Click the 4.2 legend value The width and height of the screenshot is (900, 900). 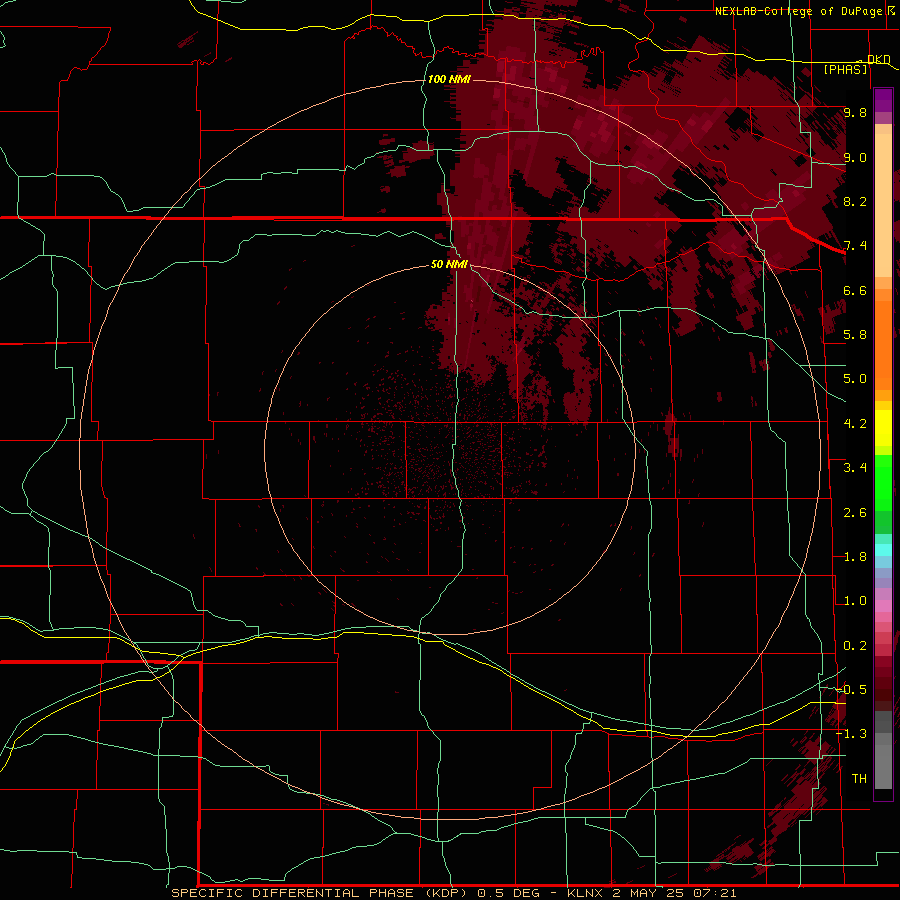(x=855, y=424)
